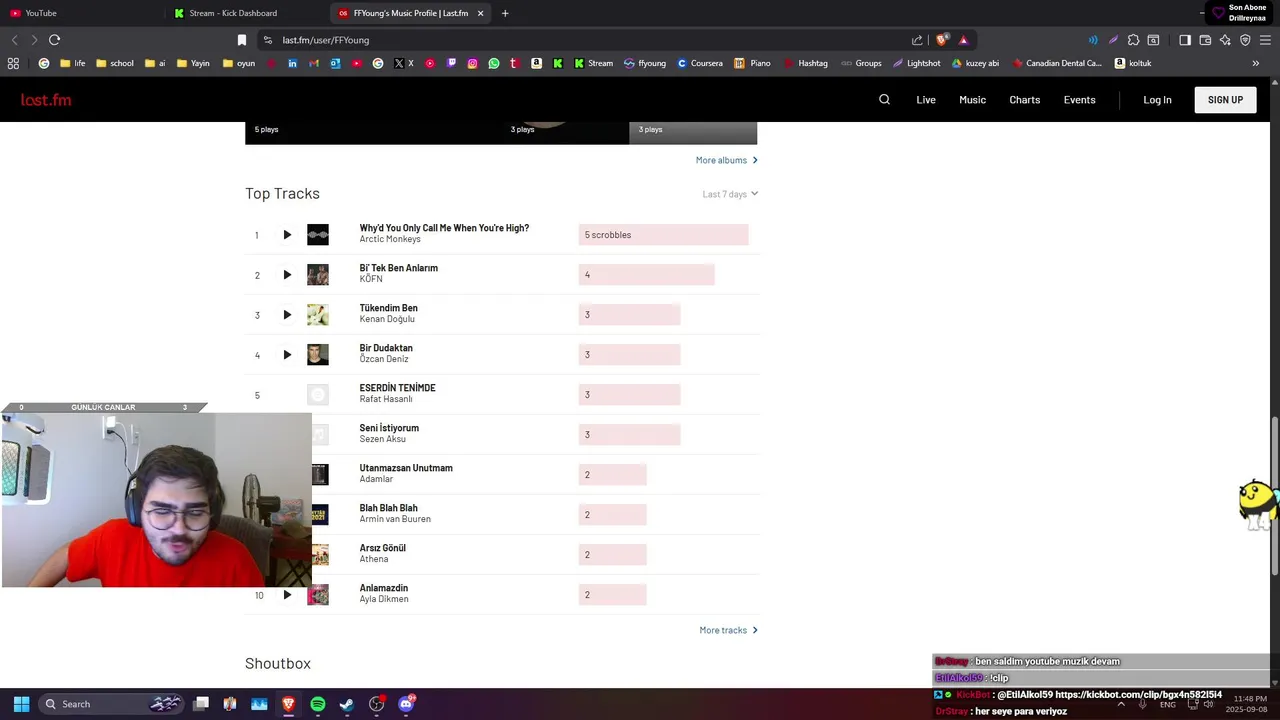Open the LinkedIn bookmark icon
This screenshot has height=720, width=1280.
pyautogui.click(x=292, y=63)
